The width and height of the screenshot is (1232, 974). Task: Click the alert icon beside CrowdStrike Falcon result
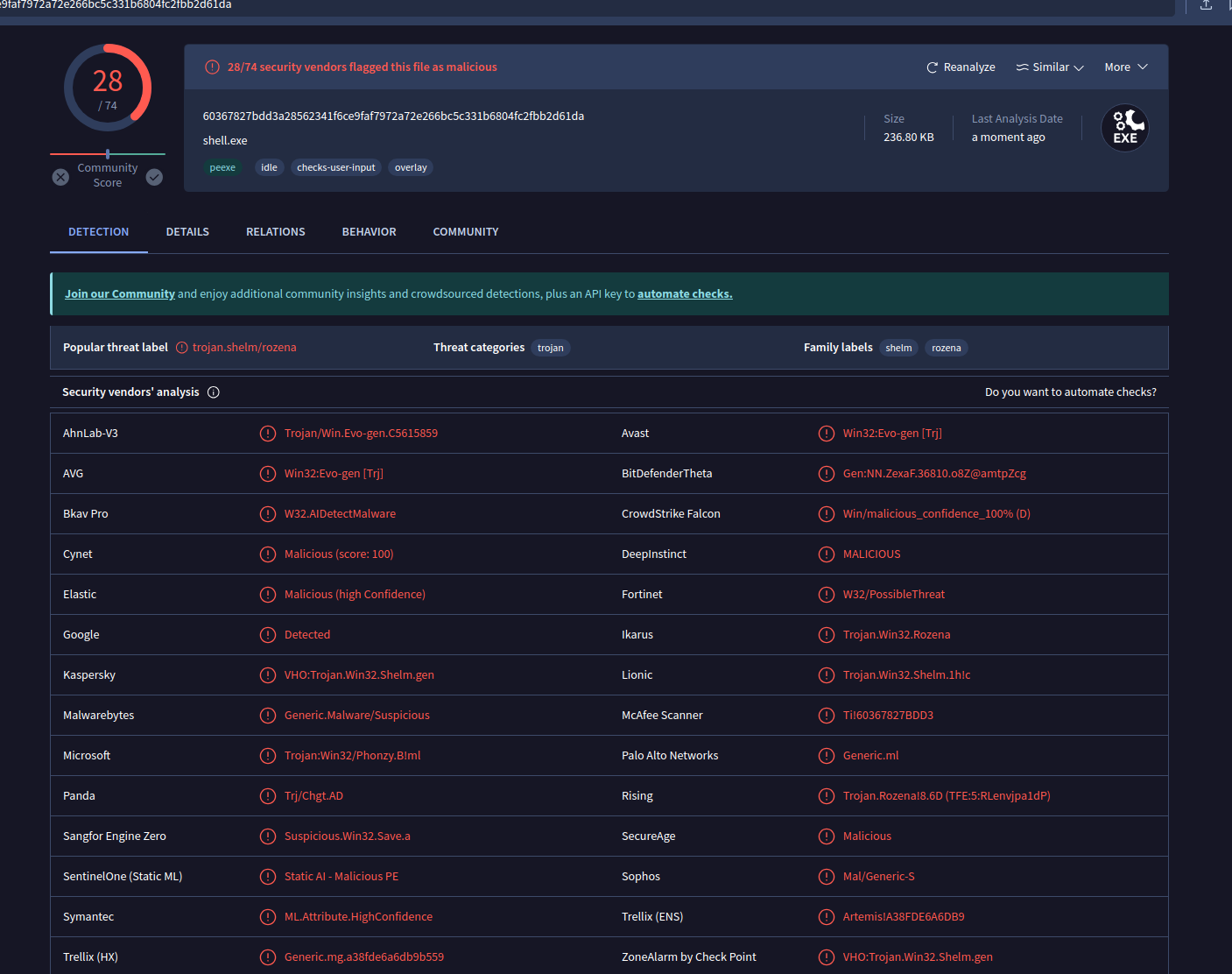[826, 514]
